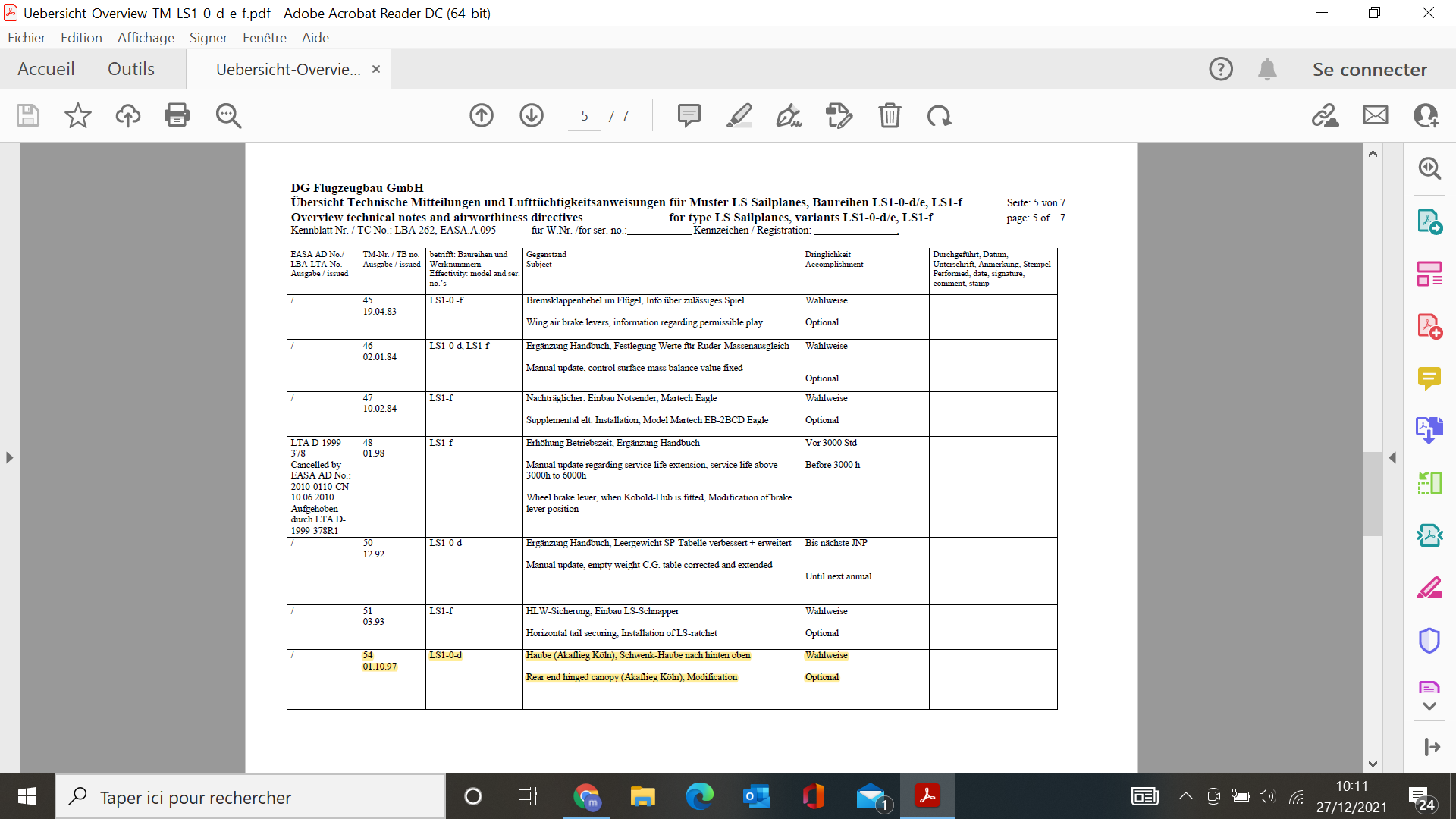The width and height of the screenshot is (1456, 819).
Task: Open Protect shield tool in sidebar
Action: 1429,641
